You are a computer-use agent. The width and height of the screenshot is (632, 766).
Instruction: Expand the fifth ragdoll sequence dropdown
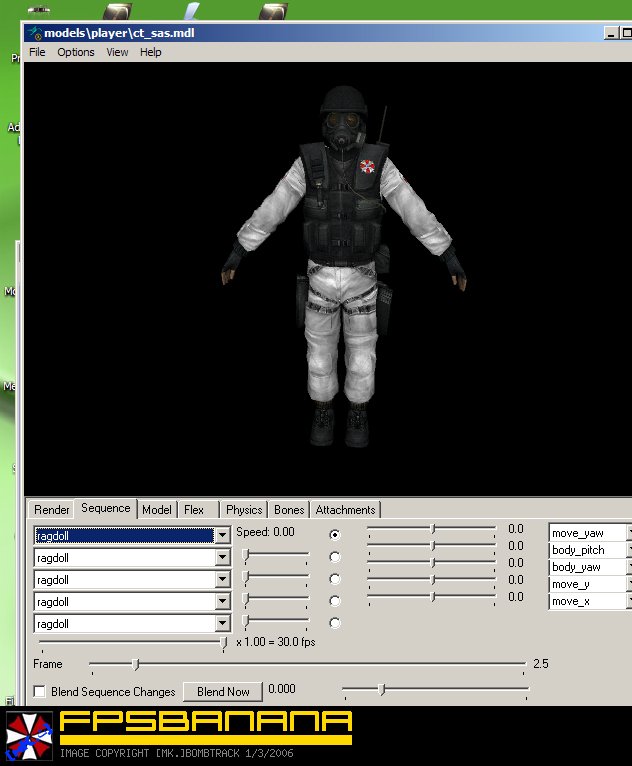(222, 623)
